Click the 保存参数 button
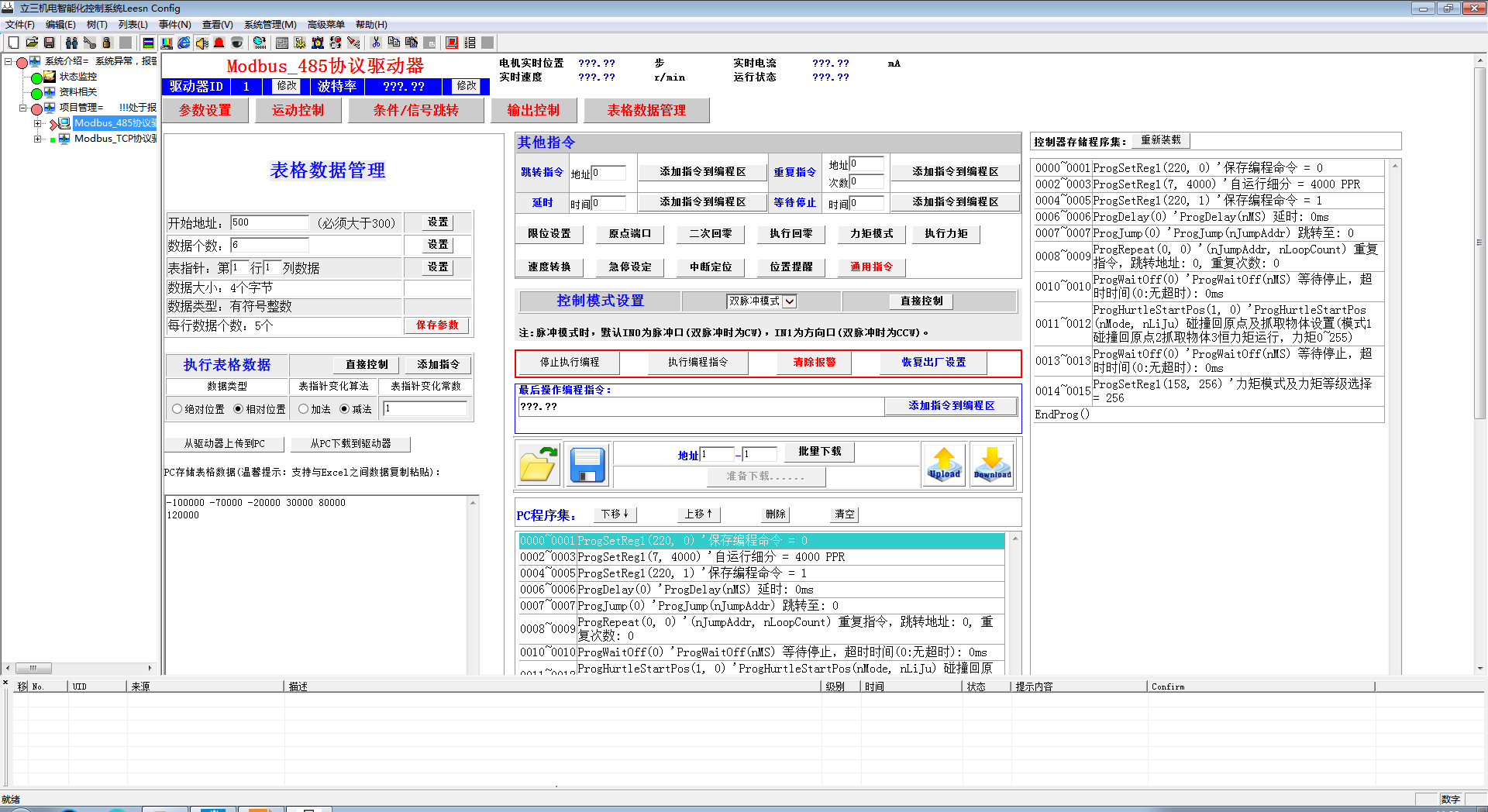This screenshot has width=1488, height=812. pyautogui.click(x=437, y=325)
